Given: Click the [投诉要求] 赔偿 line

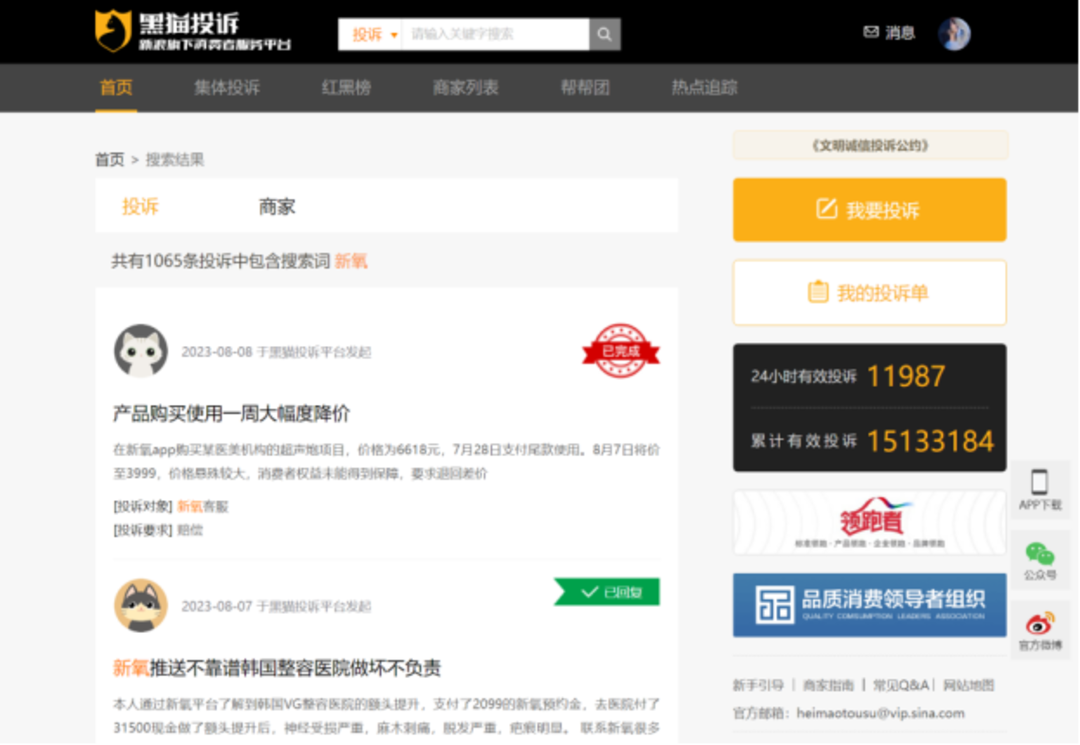Looking at the screenshot, I should 158,530.
